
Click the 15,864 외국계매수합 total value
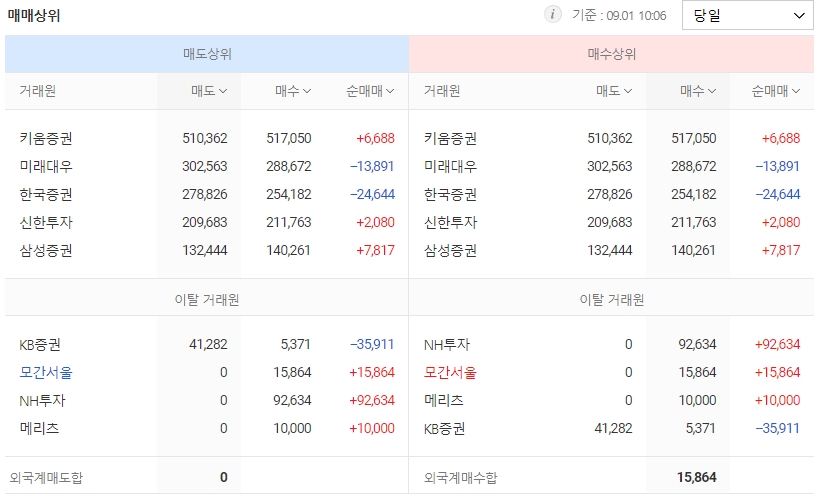pyautogui.click(x=697, y=477)
